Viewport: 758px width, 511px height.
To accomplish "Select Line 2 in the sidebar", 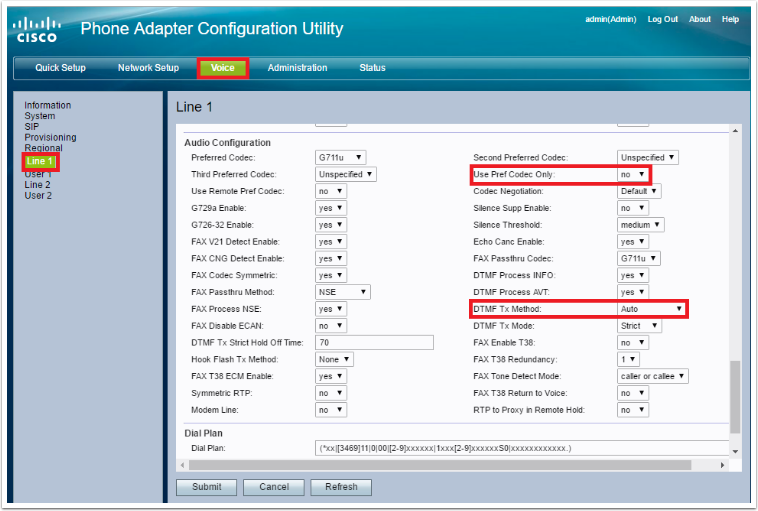I will pos(37,185).
